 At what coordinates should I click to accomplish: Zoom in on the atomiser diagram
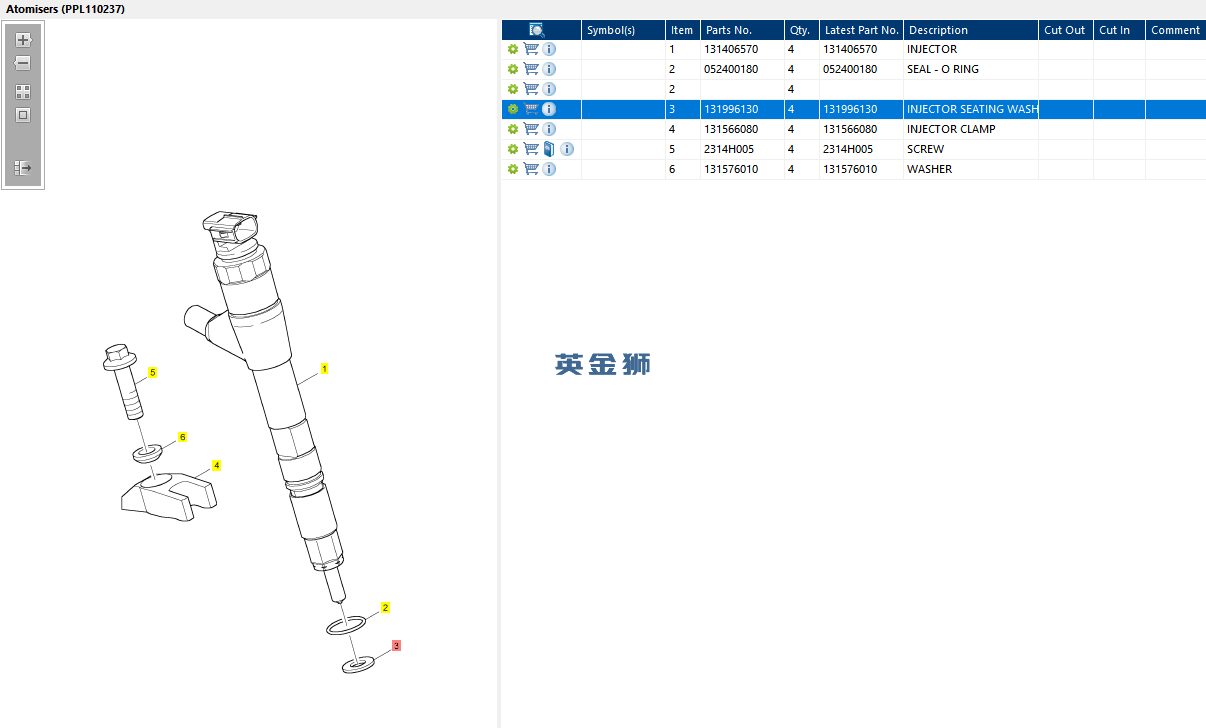point(23,40)
